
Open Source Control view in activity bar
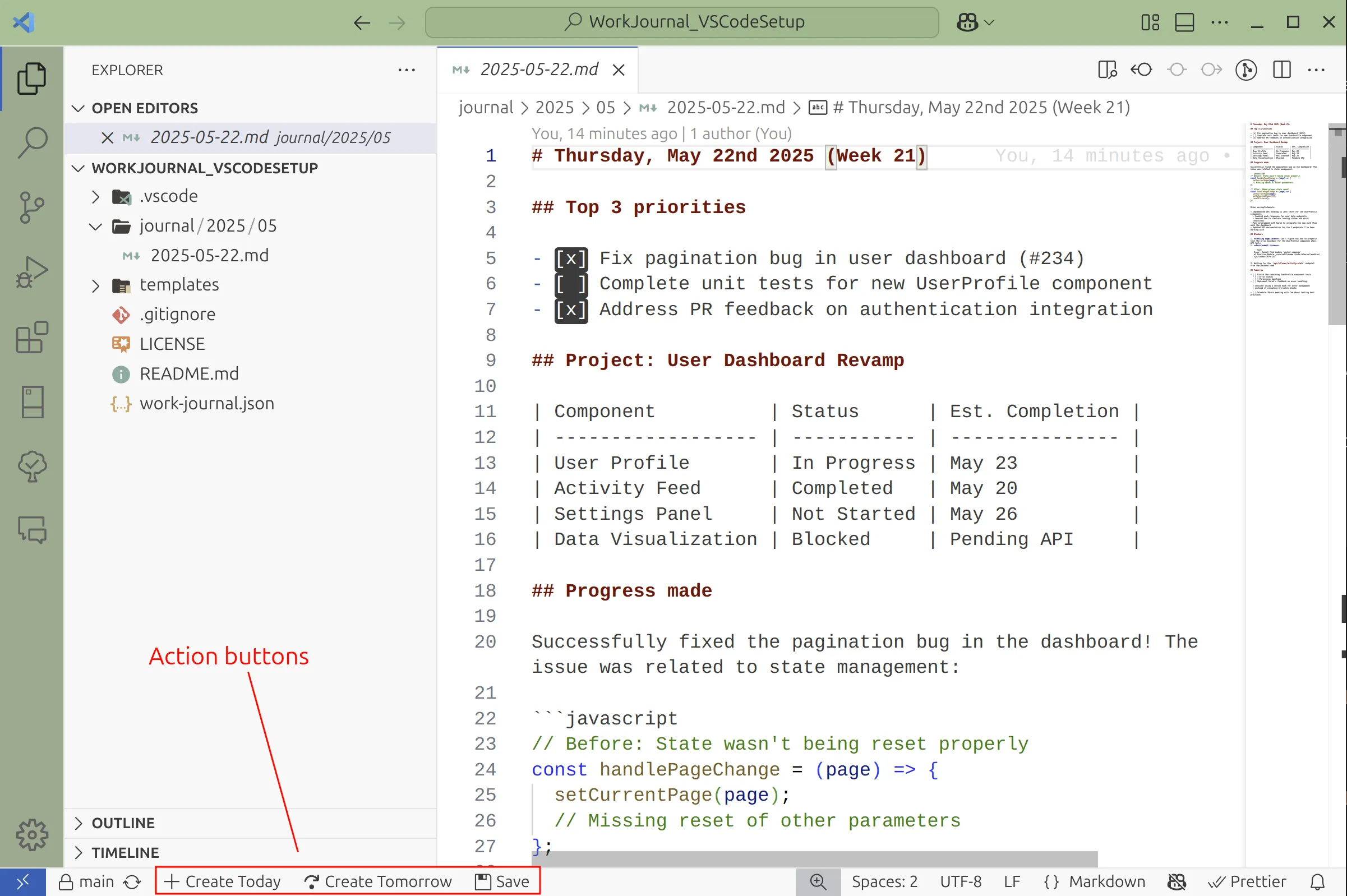click(x=32, y=207)
